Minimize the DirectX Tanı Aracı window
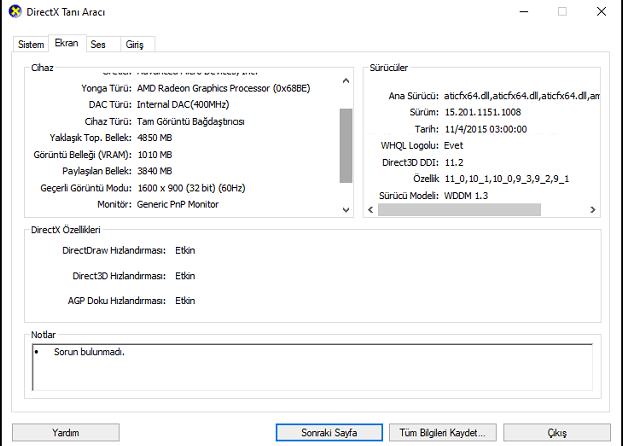 tap(524, 12)
